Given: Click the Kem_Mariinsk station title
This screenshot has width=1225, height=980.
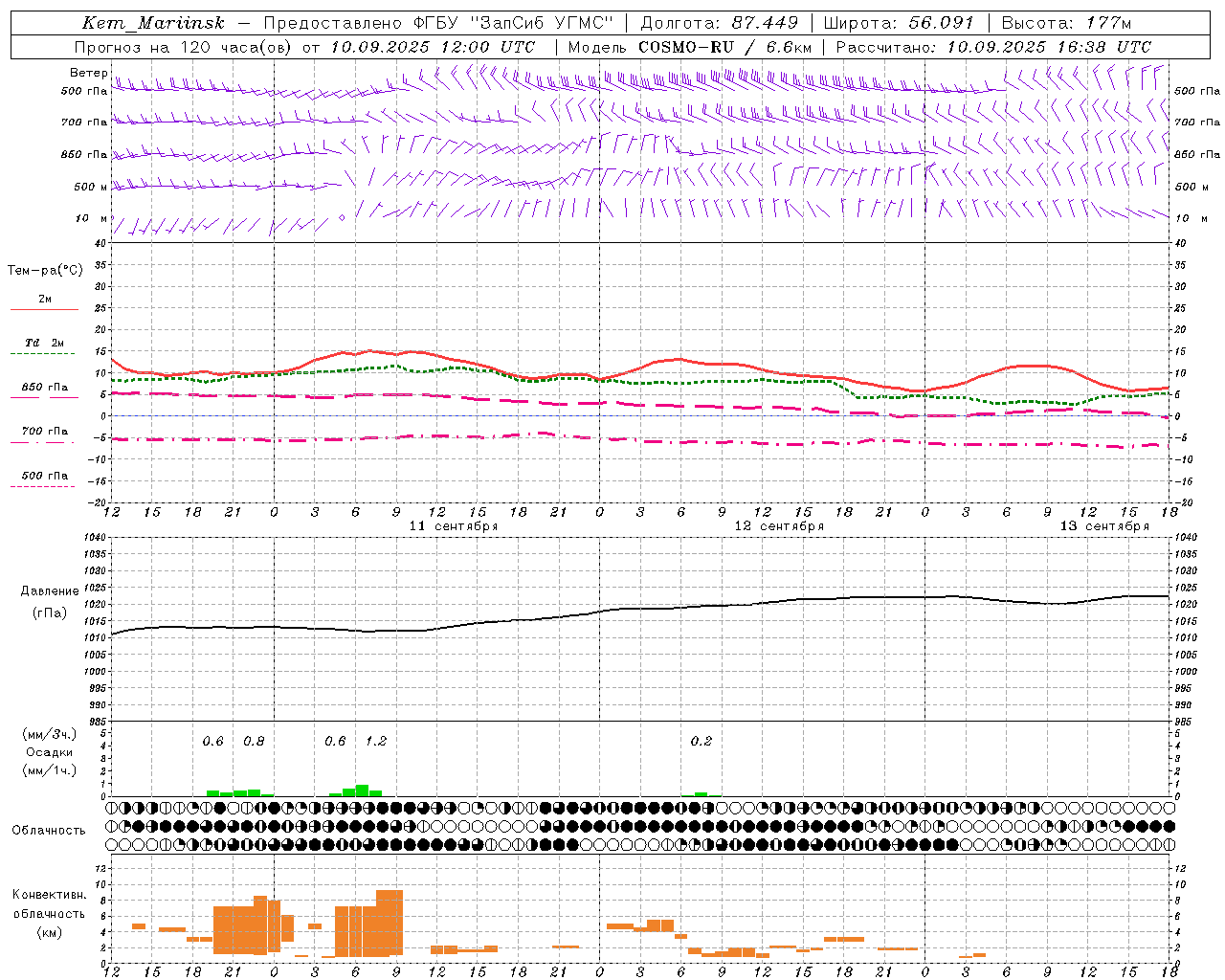Looking at the screenshot, I should [153, 23].
